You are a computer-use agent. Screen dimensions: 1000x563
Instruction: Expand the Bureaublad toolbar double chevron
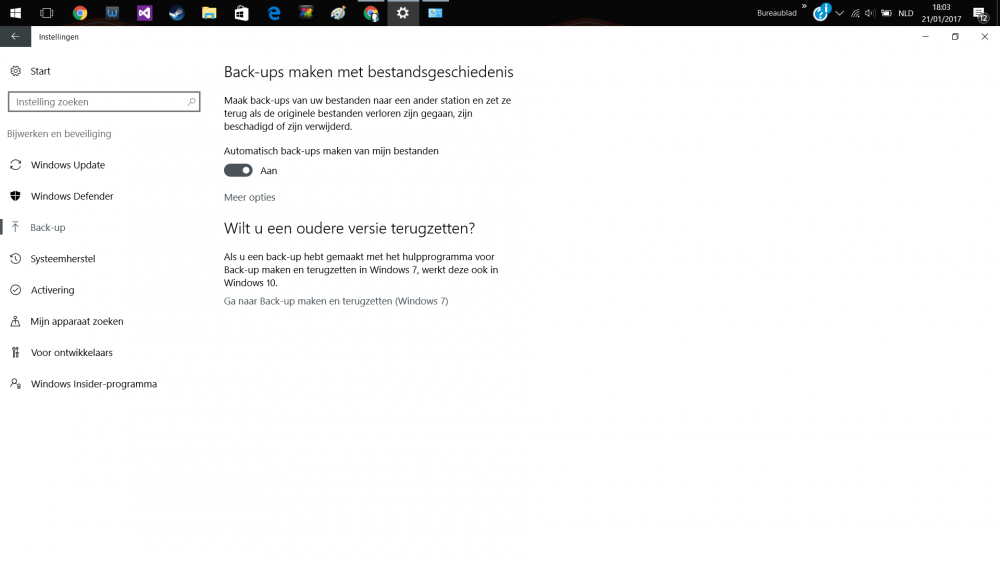pos(804,6)
